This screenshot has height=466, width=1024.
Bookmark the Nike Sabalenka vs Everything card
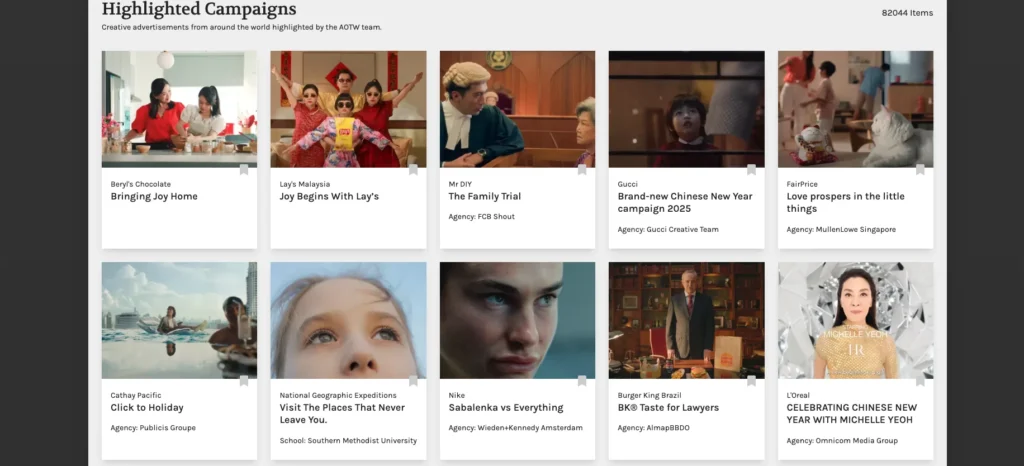click(x=582, y=381)
